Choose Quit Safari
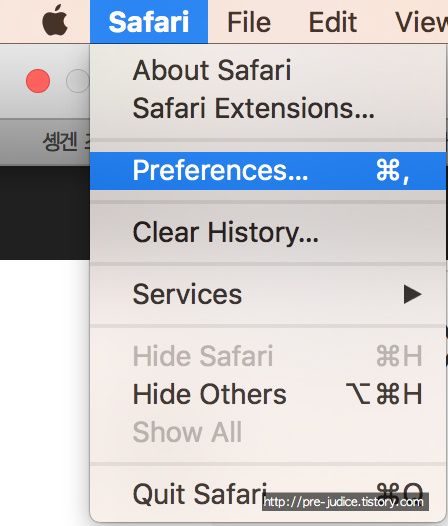The height and width of the screenshot is (526, 448). click(268, 494)
